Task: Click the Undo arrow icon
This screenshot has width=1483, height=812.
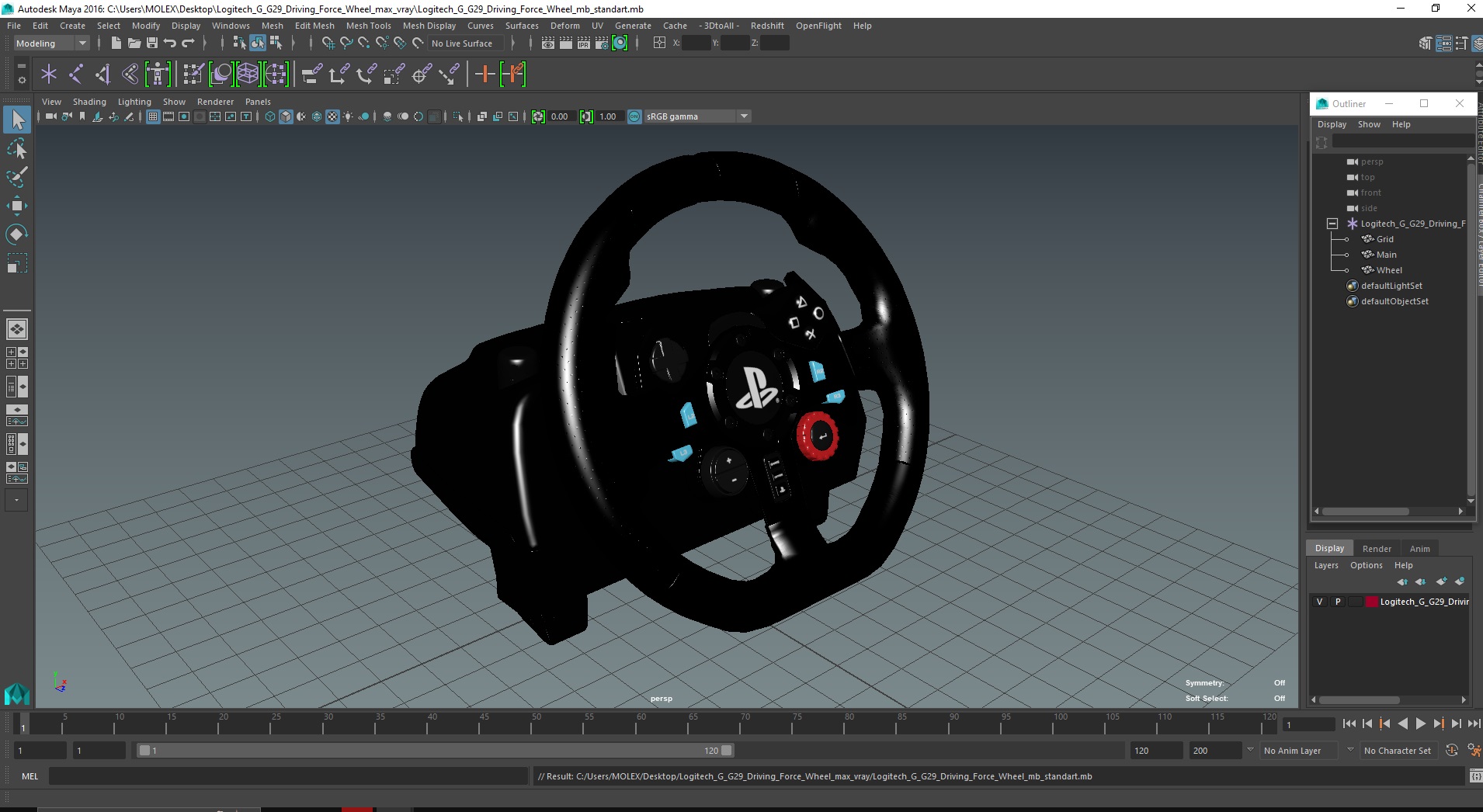Action: (x=170, y=43)
